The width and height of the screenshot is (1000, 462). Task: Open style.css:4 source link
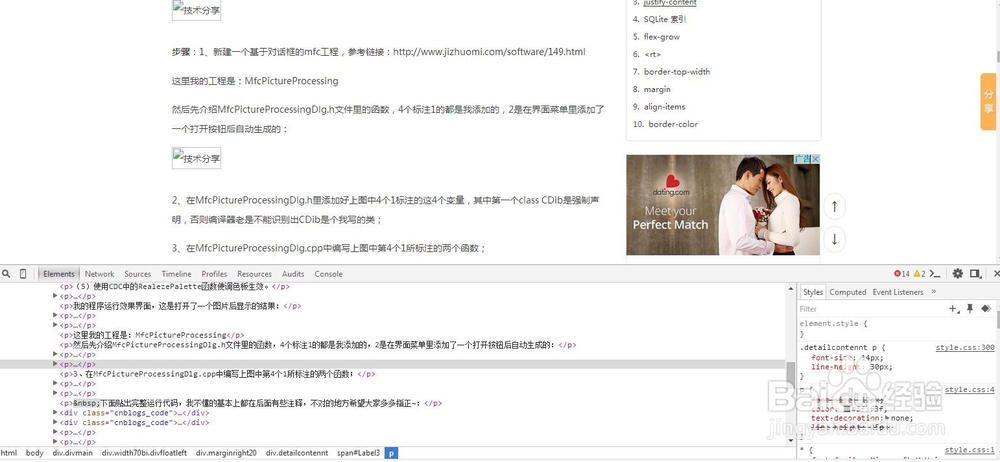pyautogui.click(x=969, y=389)
